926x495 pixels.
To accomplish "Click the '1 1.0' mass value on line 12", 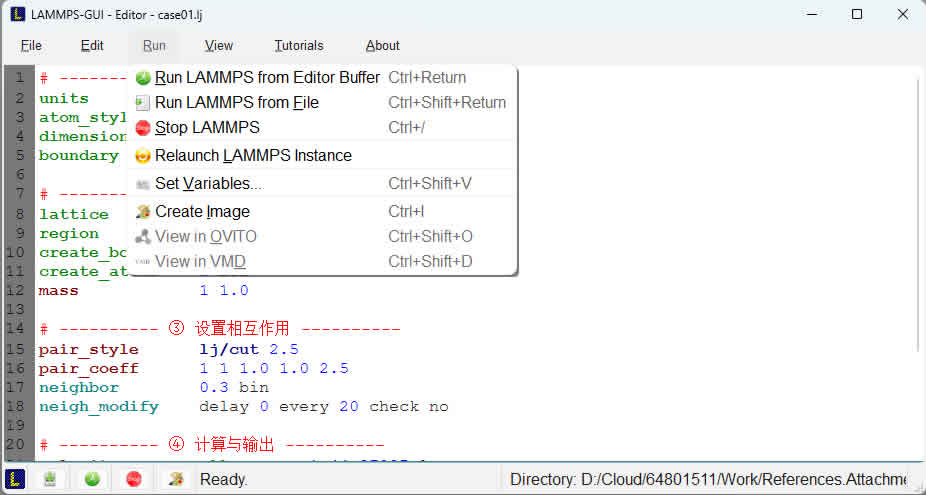I will tap(224, 291).
